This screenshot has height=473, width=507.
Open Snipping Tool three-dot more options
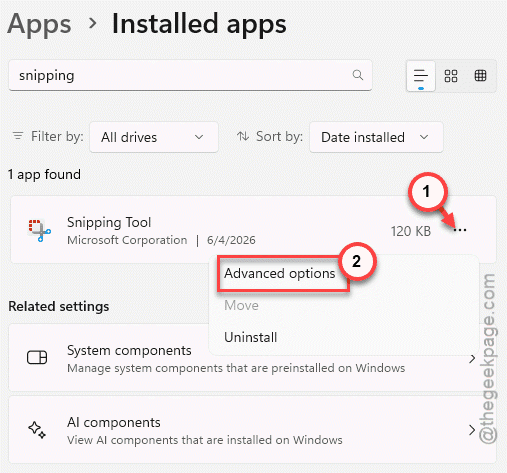tap(460, 230)
